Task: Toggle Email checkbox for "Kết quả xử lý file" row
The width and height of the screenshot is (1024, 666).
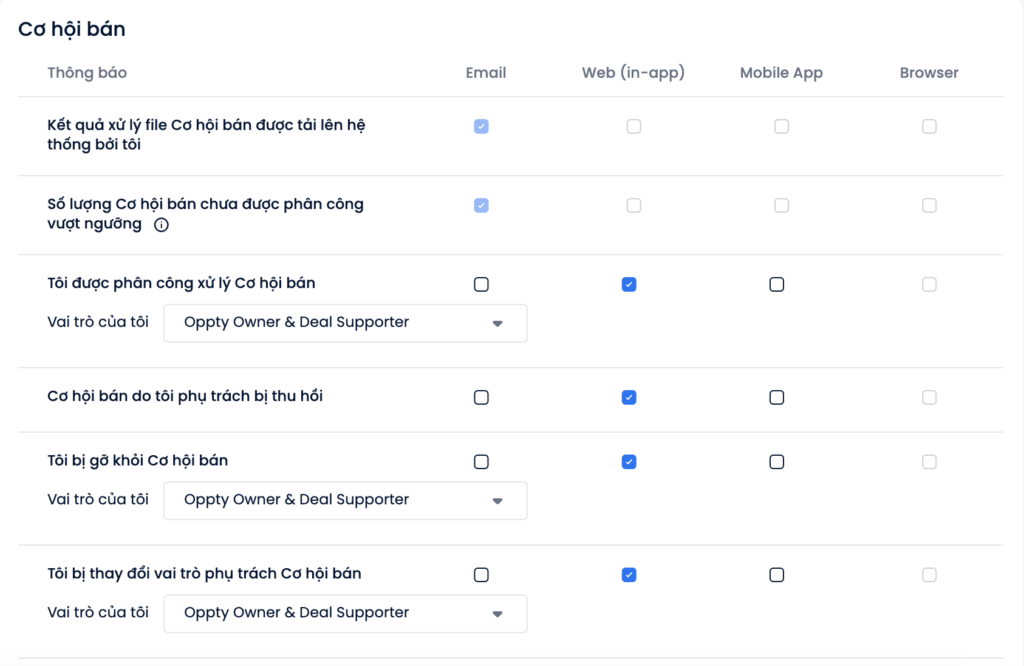Action: click(x=481, y=127)
